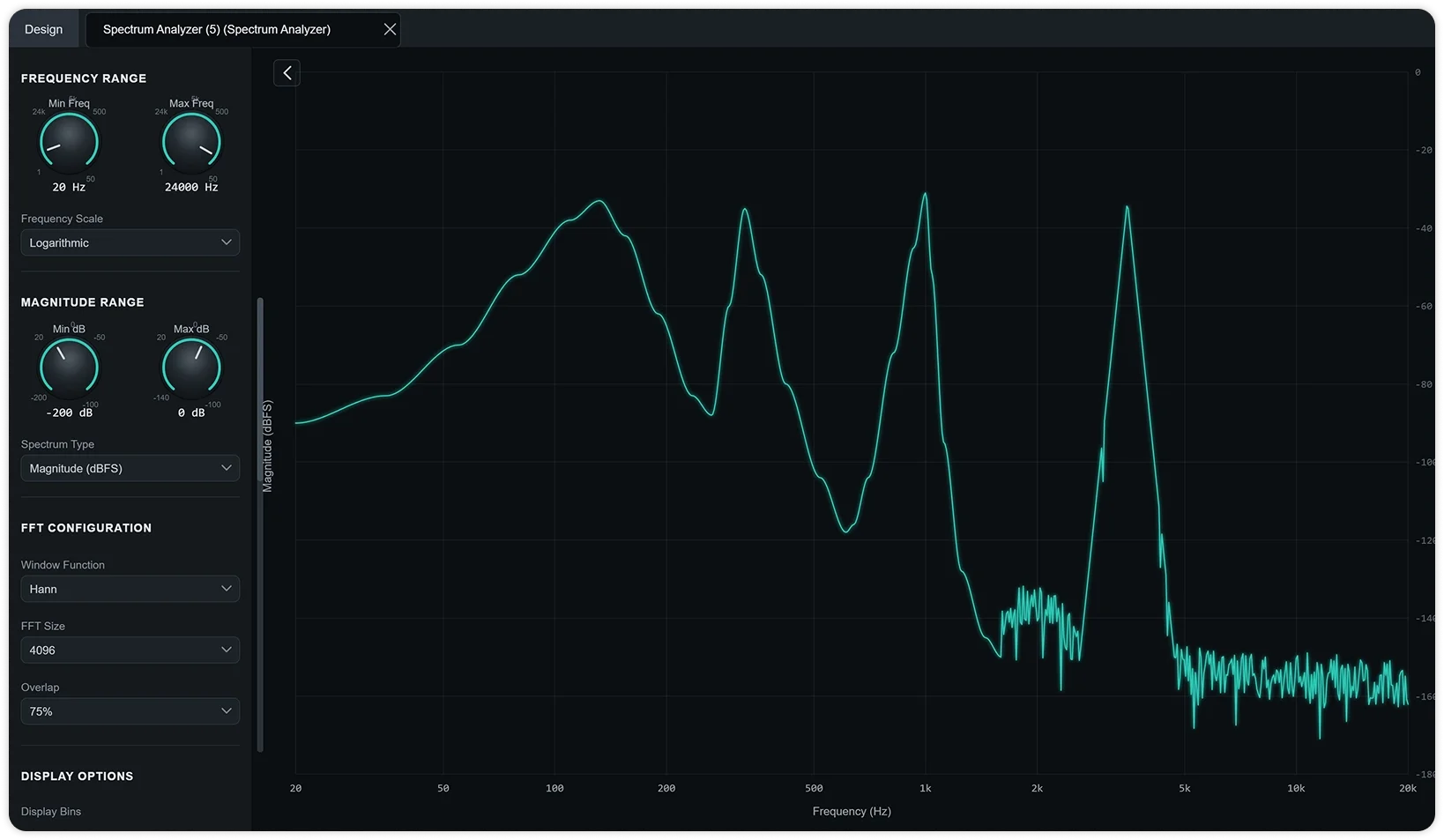Viewport: 1444px width, 840px height.
Task: Click the 1k tick on frequency axis
Action: pos(925,789)
